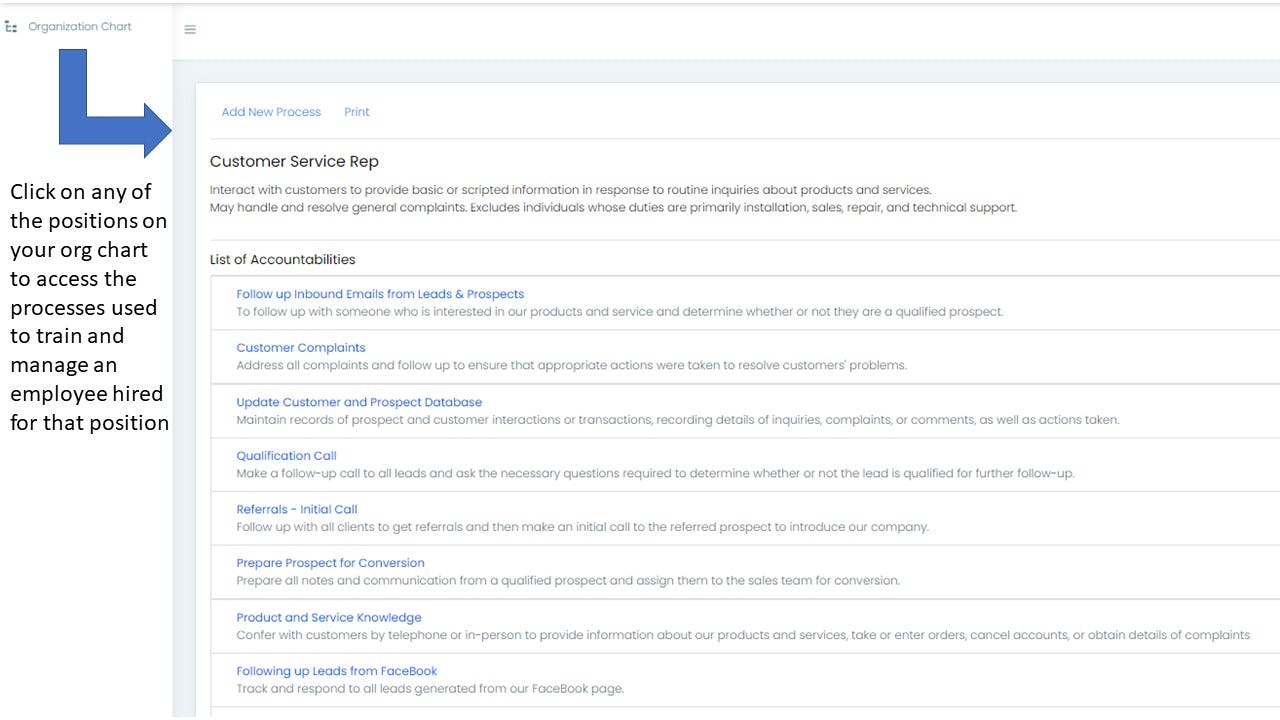This screenshot has height=720, width=1280.
Task: Click the "Track and respond to all leads" text
Action: pos(430,689)
